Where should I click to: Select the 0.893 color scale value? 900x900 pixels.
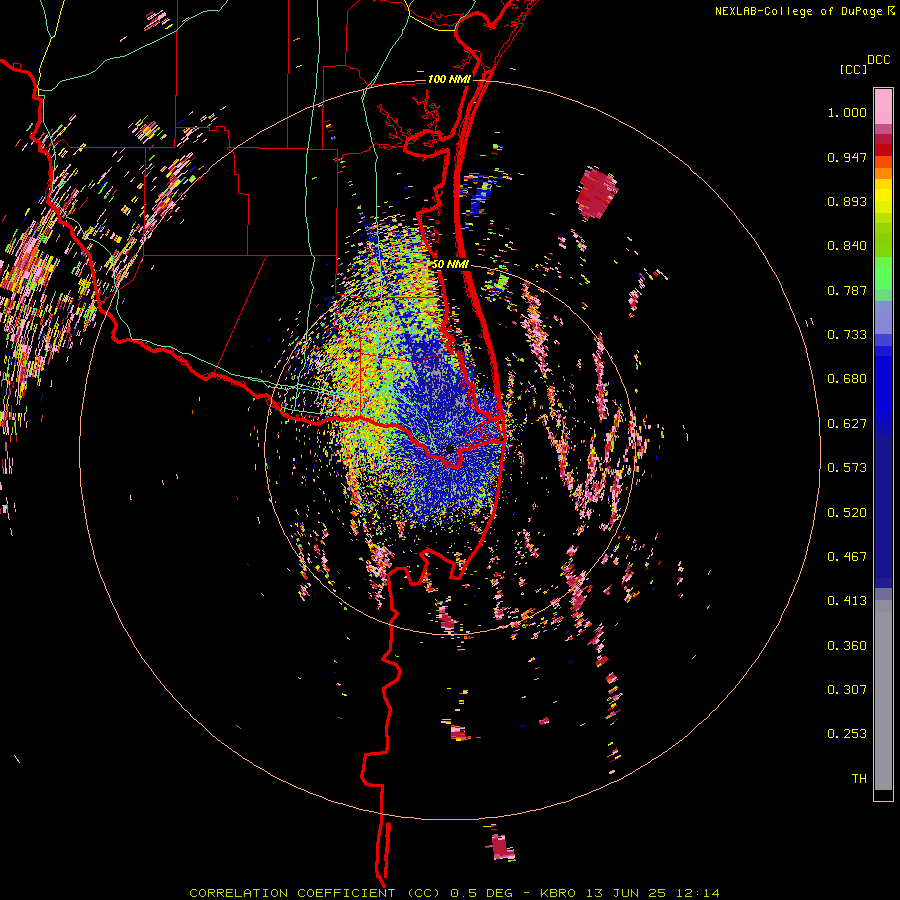(x=847, y=201)
